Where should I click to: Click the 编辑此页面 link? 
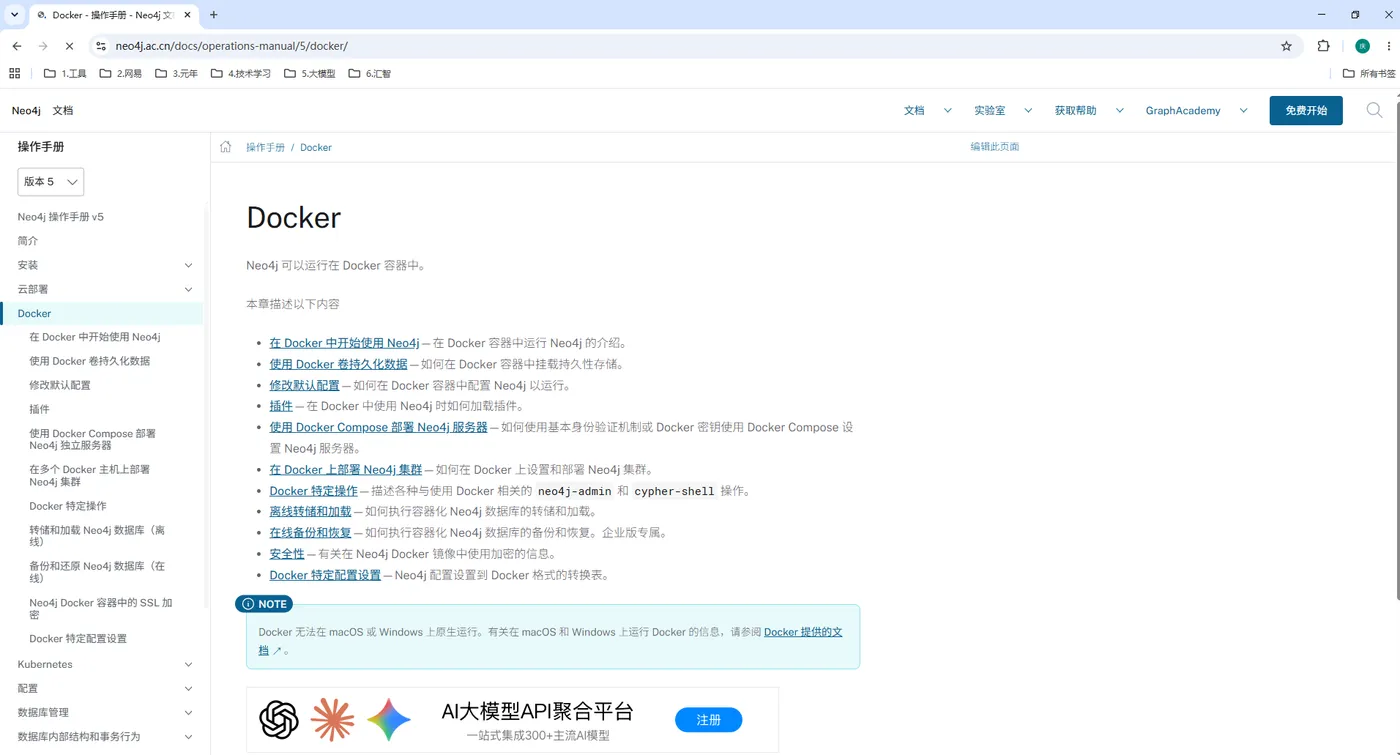tap(994, 147)
